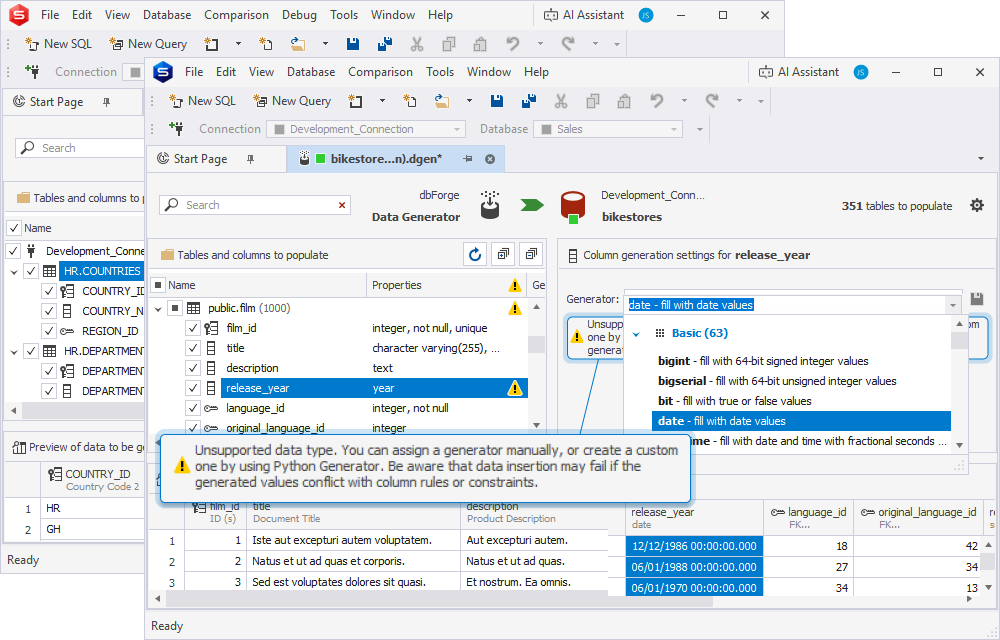Select bigint generator option
This screenshot has height=640, width=1000.
[x=801, y=361]
